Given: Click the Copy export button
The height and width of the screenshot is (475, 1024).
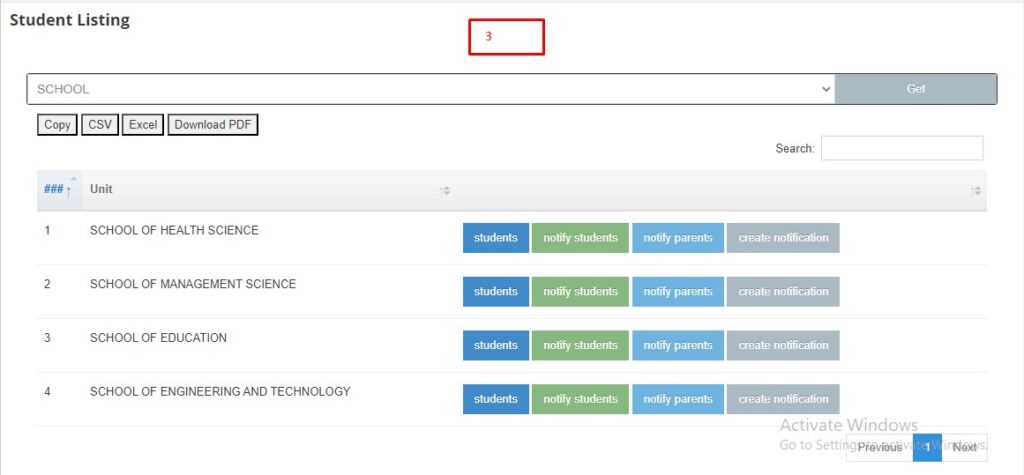Looking at the screenshot, I should click(x=58, y=125).
